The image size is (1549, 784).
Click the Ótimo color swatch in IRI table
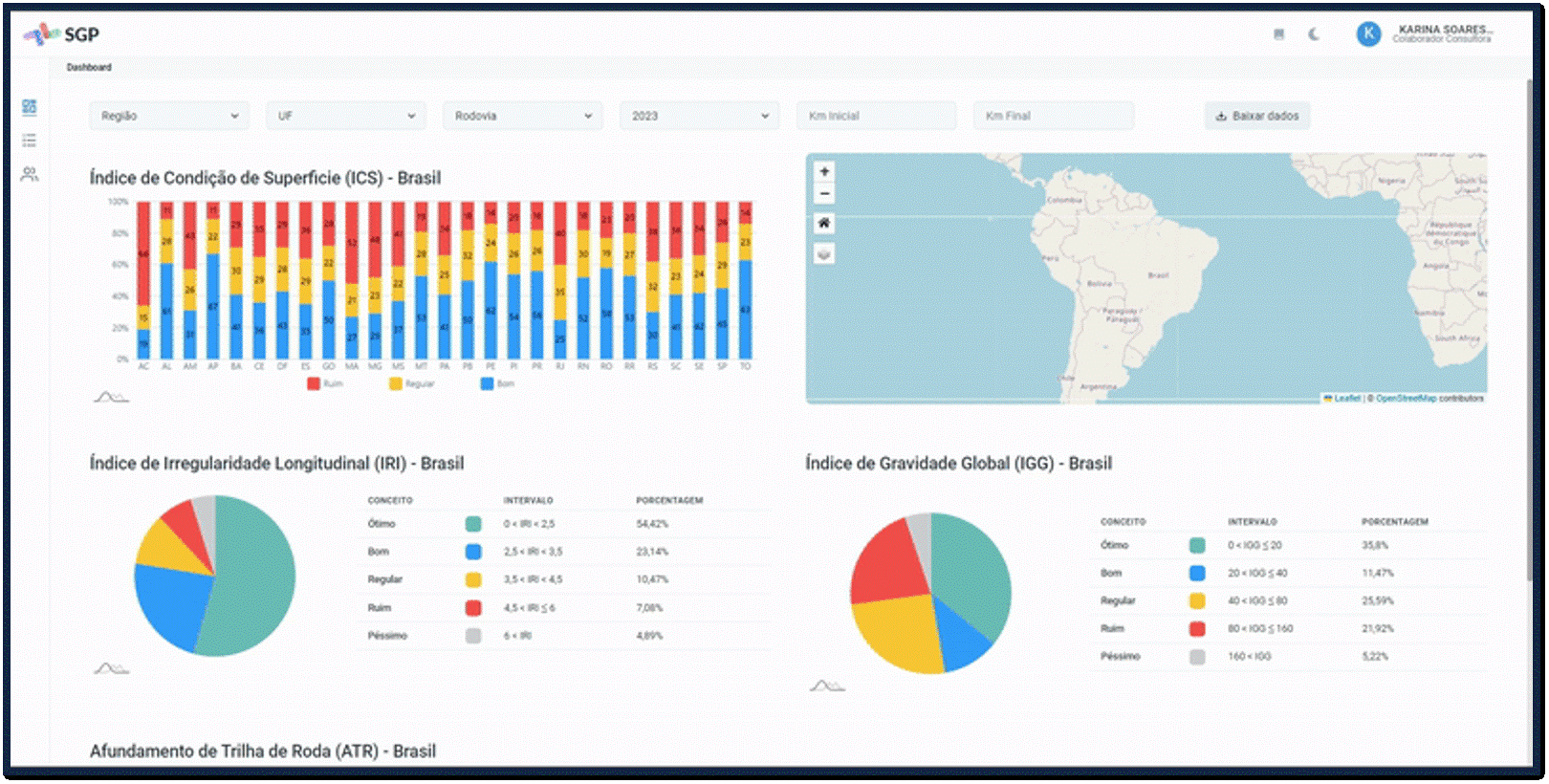(473, 524)
